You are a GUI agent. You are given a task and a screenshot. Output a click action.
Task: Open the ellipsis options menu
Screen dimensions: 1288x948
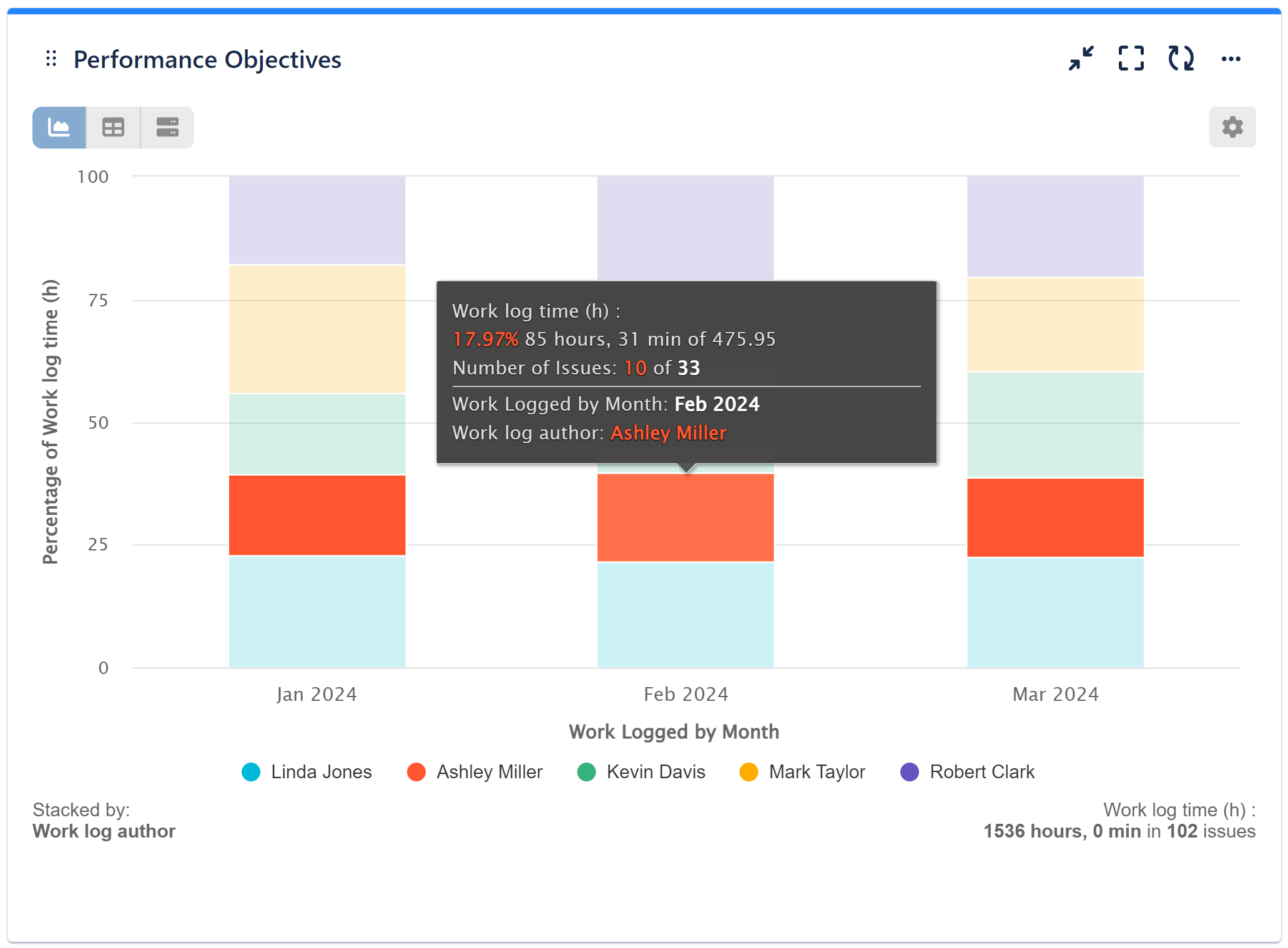pos(1231,59)
